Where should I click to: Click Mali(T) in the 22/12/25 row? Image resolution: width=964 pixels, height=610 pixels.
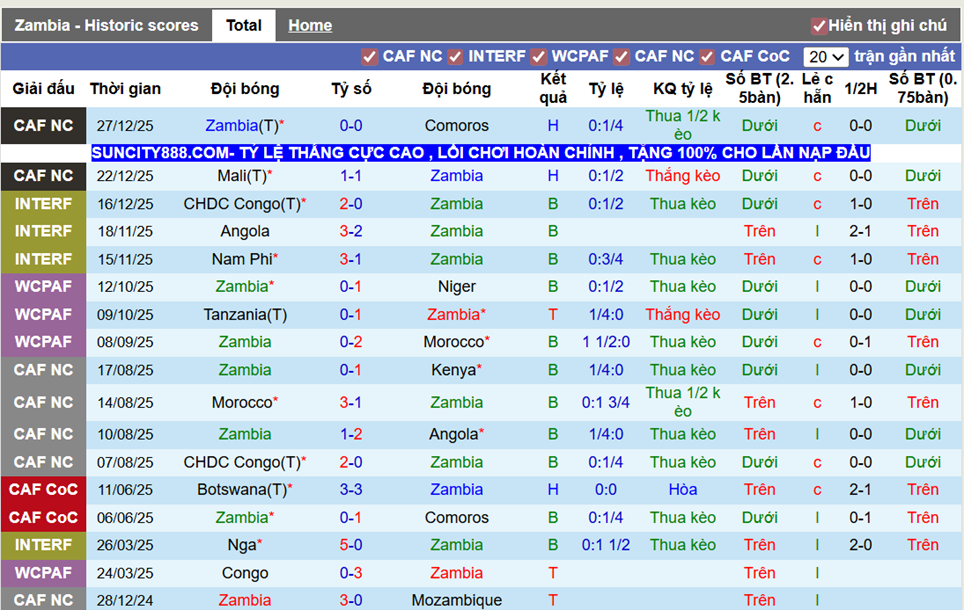point(245,176)
